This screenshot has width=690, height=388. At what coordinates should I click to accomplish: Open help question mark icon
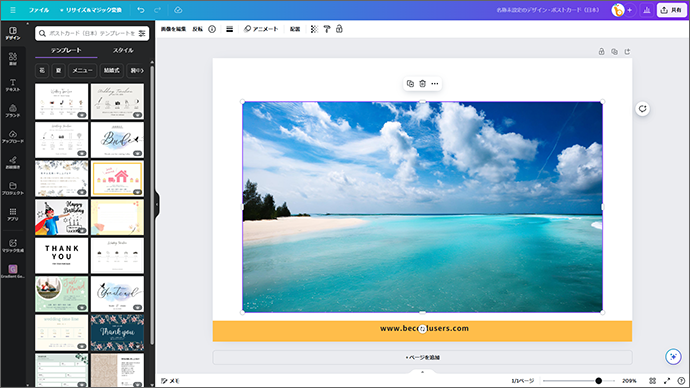tap(681, 381)
